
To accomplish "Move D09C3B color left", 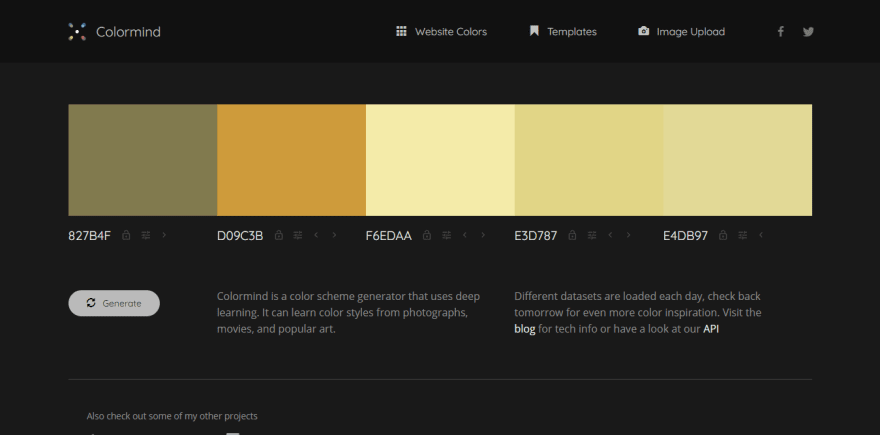I will click(x=316, y=235).
